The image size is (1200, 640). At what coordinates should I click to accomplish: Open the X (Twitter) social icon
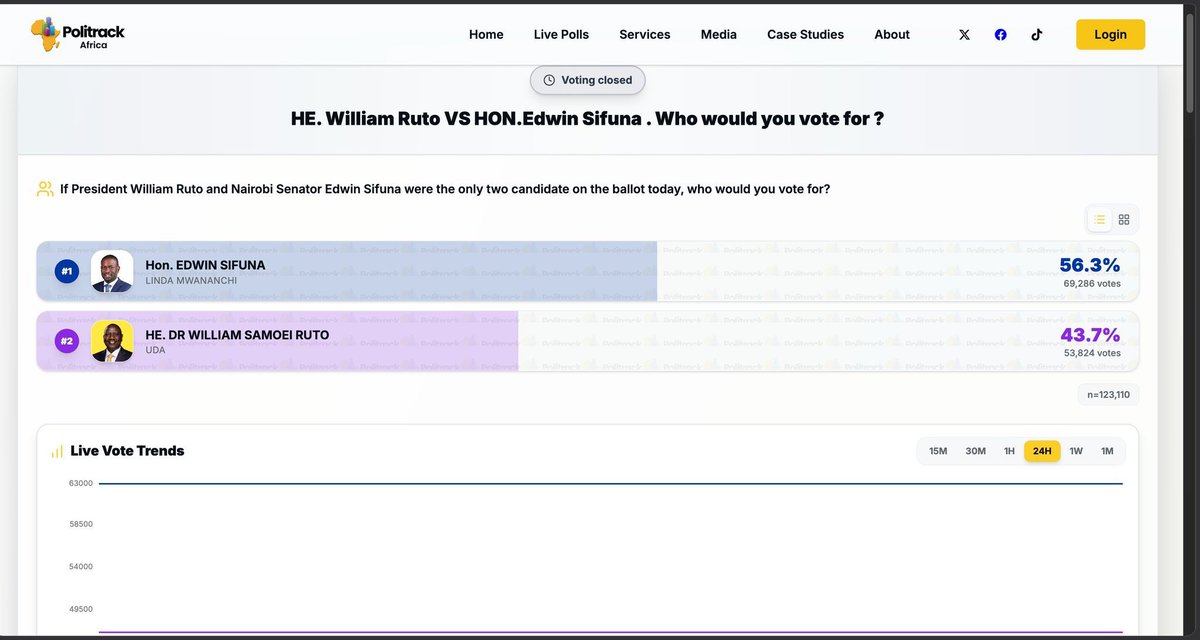(x=964, y=34)
